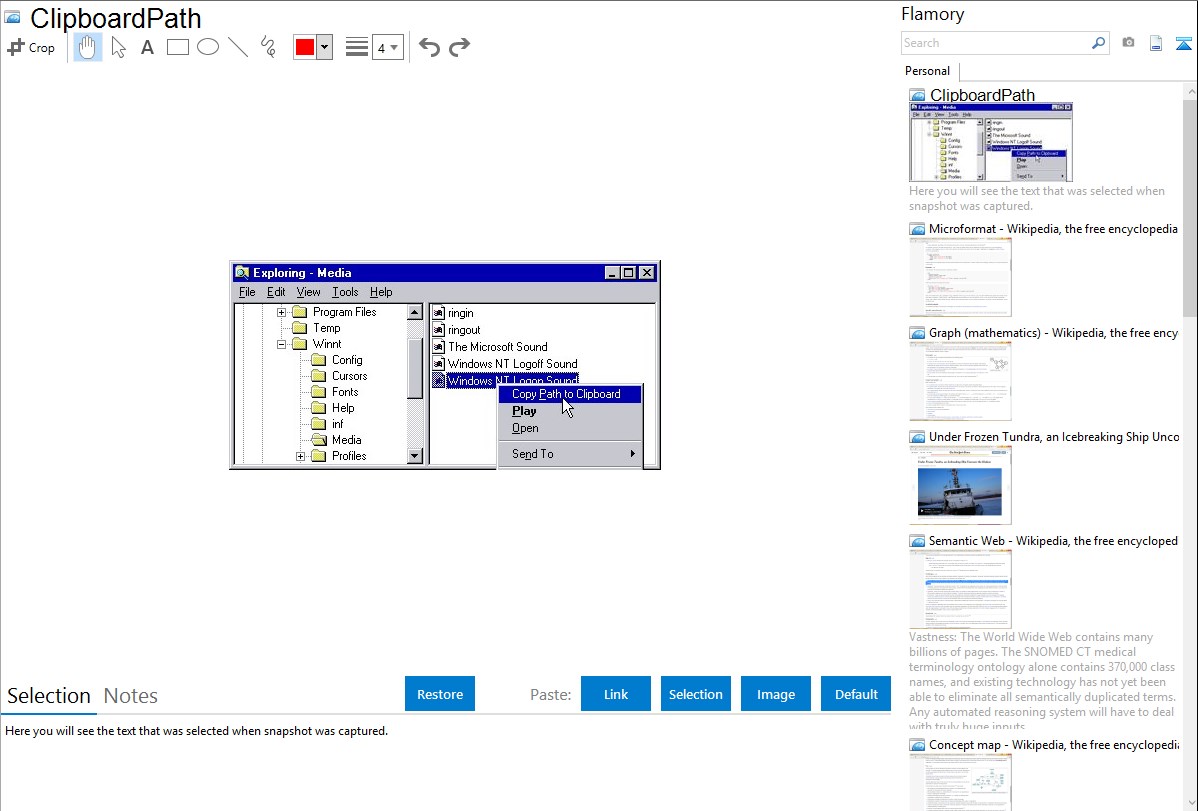Select the straight line tool
1198x811 pixels.
pyautogui.click(x=238, y=47)
